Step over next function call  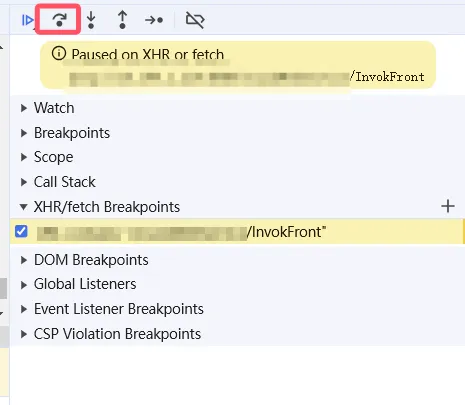coord(60,20)
